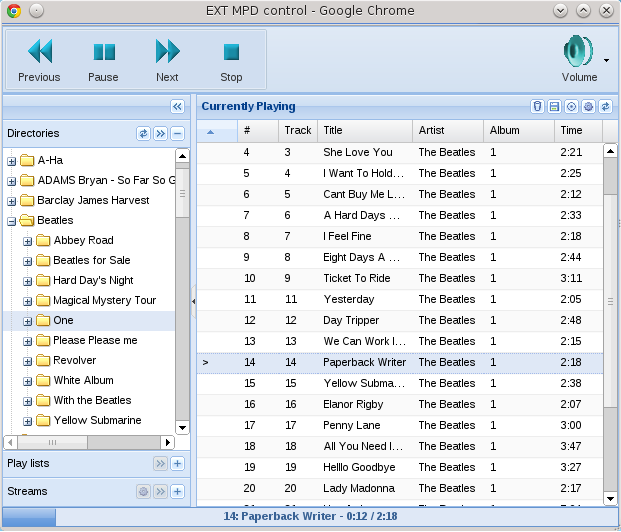Click playlist scrollbar up arrow
This screenshot has height=532, width=621.
click(x=610, y=151)
